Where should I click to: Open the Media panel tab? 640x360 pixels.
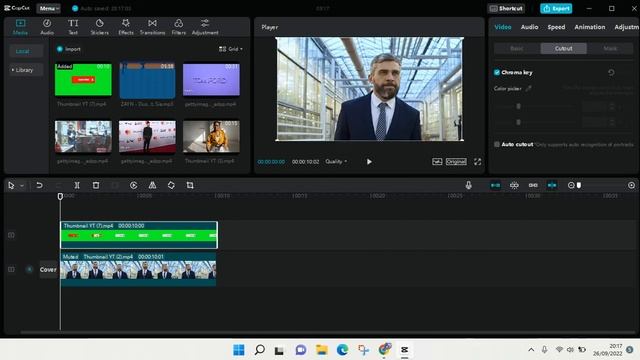pos(20,27)
